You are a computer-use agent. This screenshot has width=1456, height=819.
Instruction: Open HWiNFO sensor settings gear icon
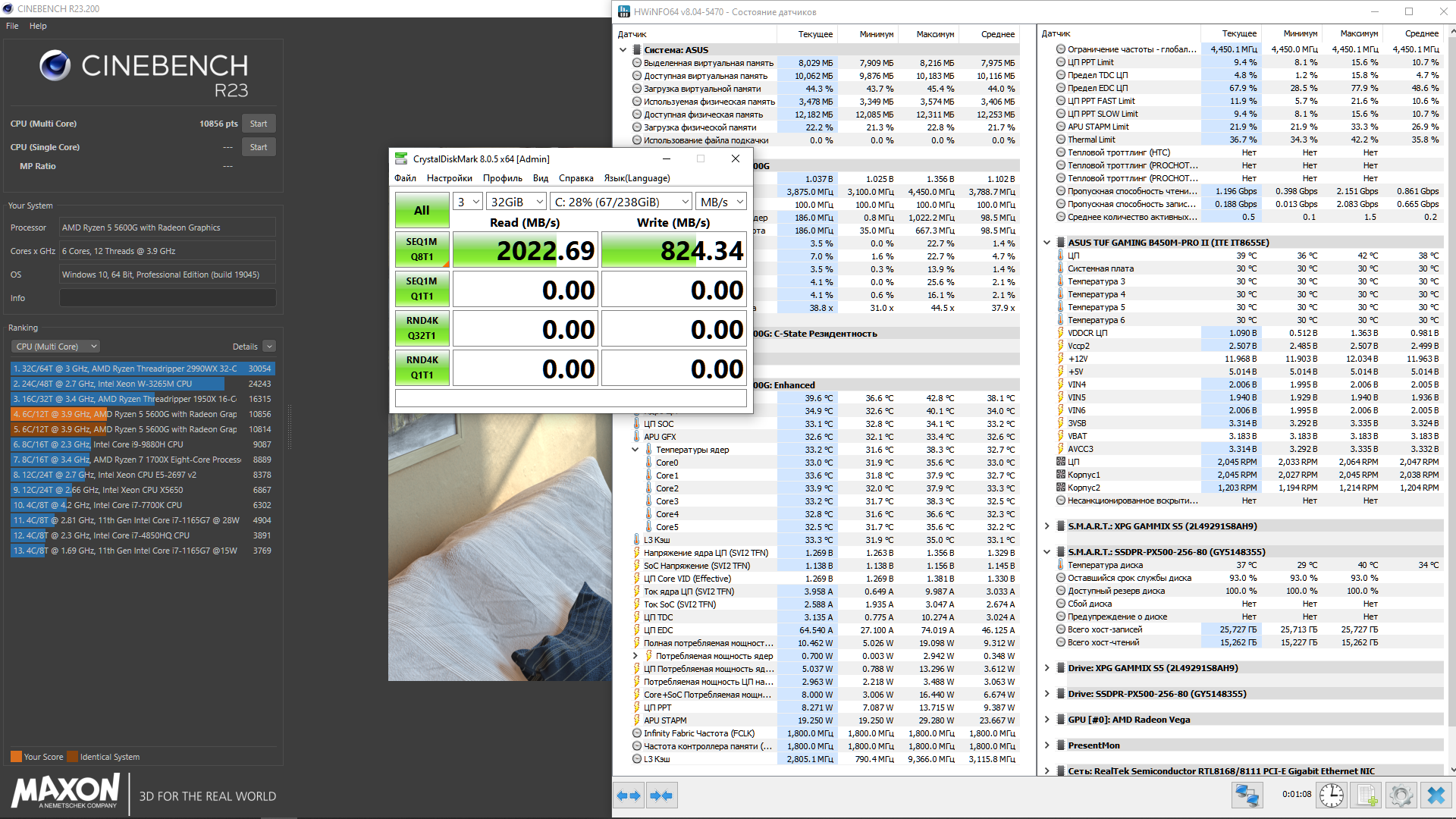(x=1401, y=795)
